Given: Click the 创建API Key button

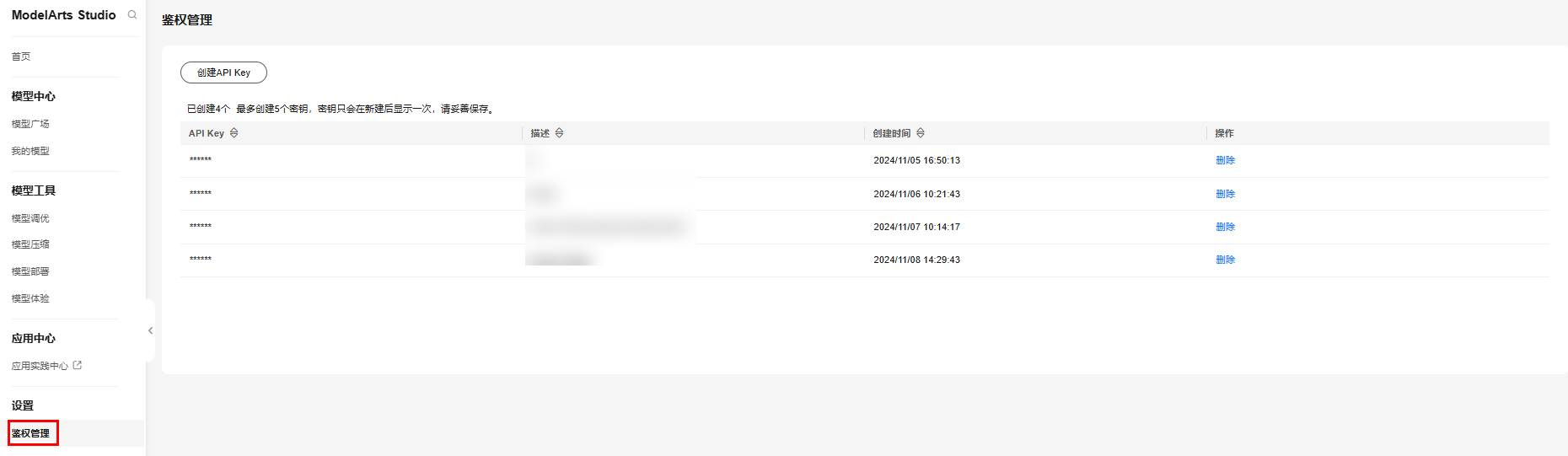Looking at the screenshot, I should pyautogui.click(x=223, y=72).
